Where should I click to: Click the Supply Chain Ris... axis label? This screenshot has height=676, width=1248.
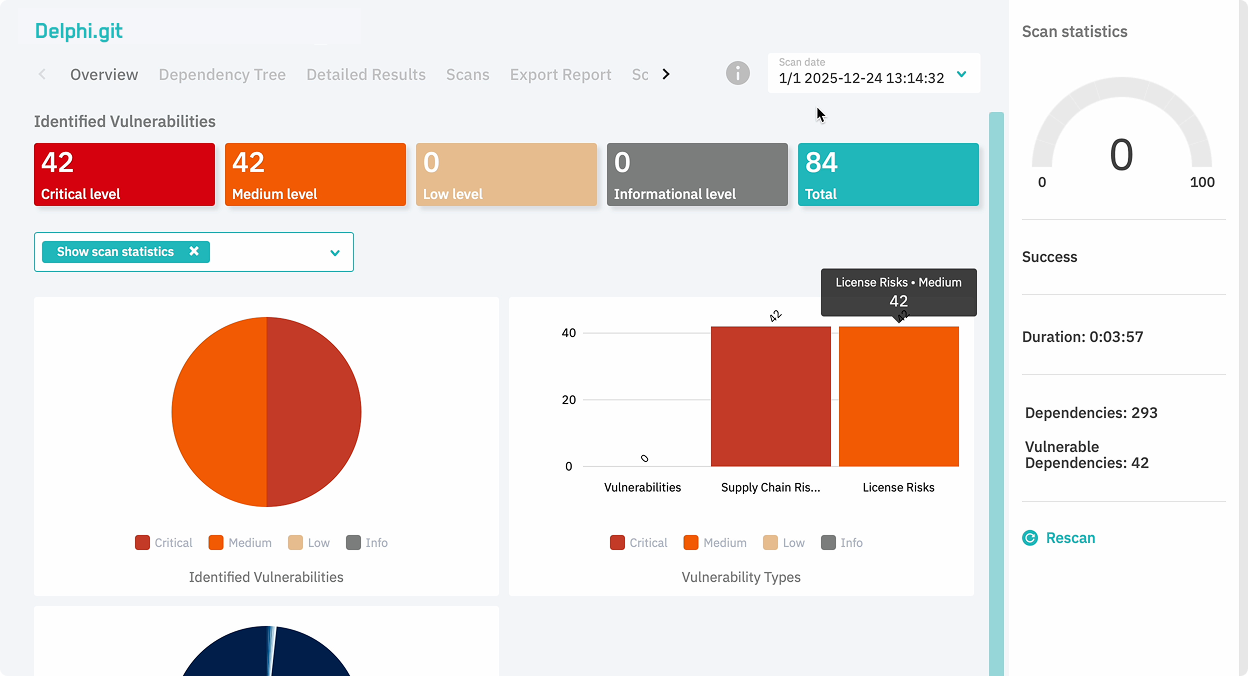click(x=771, y=488)
